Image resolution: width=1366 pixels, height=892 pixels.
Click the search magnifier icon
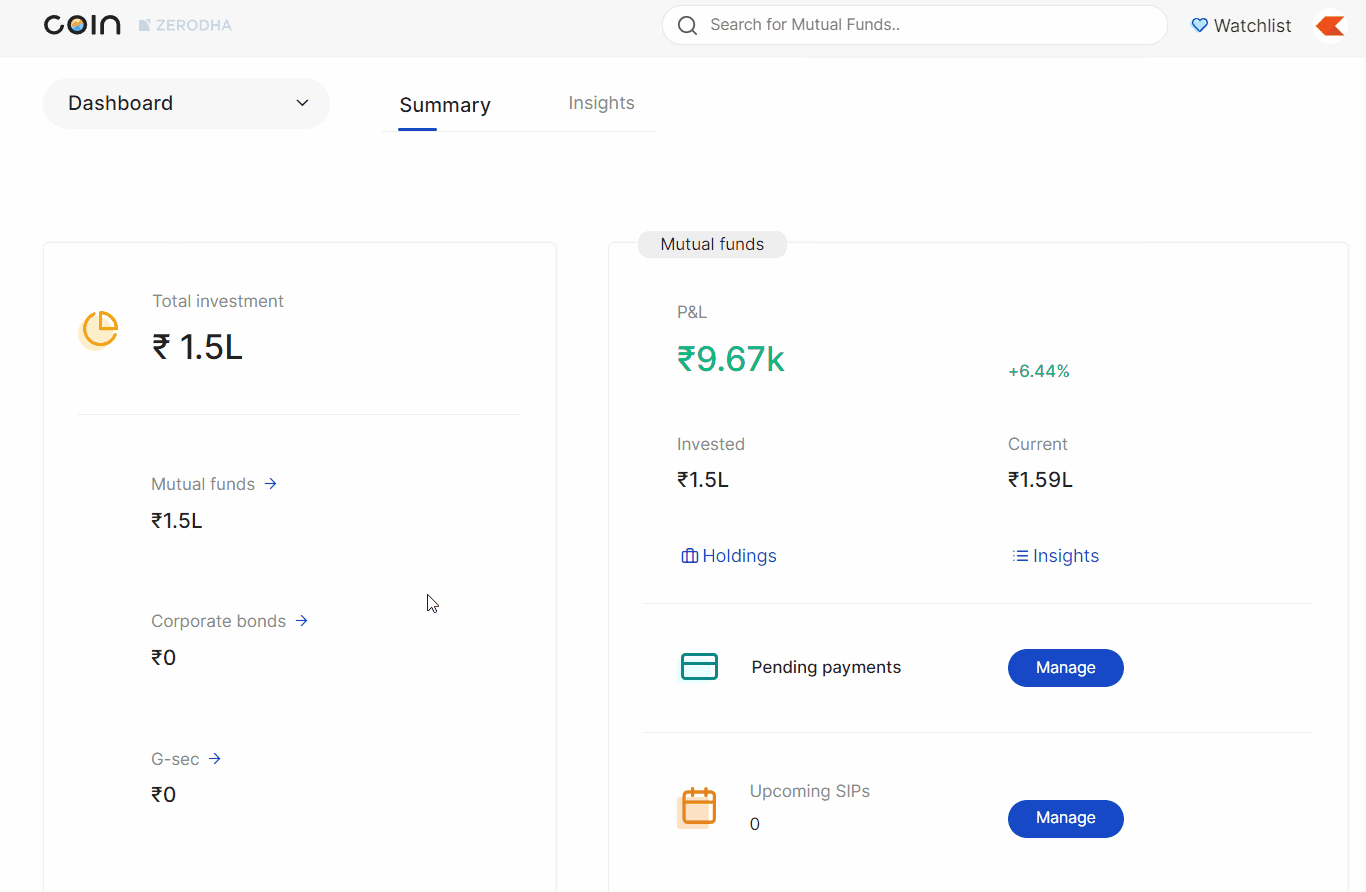click(x=687, y=25)
